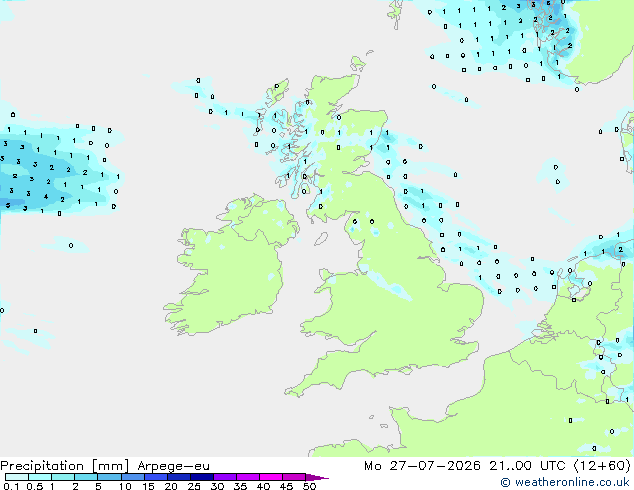This screenshot has width=634, height=490.
Task: Click the purple arrow beyond the 50 mm legend end
Action: (317, 477)
